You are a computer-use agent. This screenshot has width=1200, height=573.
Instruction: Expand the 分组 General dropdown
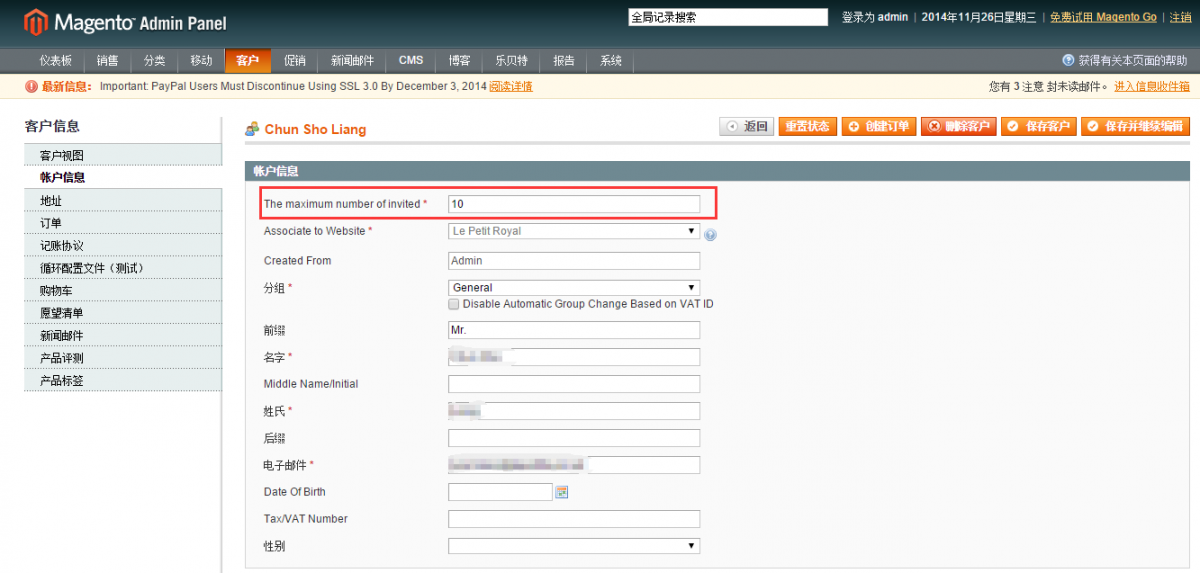tap(574, 287)
